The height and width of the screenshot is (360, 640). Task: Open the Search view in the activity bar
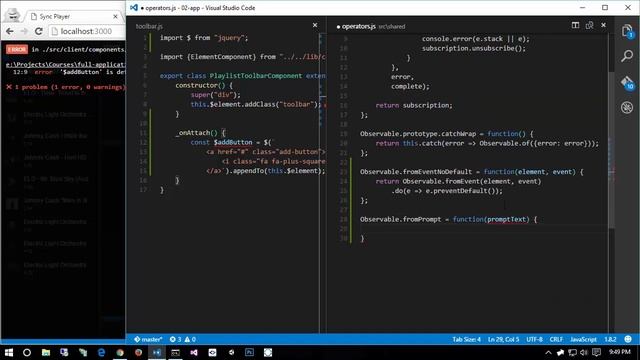627,56
